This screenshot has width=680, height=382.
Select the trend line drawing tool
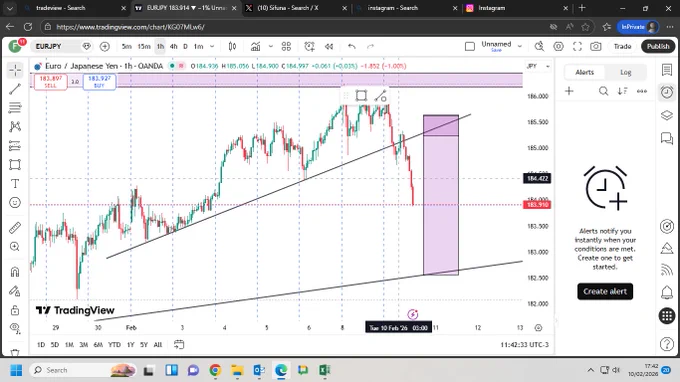15,89
